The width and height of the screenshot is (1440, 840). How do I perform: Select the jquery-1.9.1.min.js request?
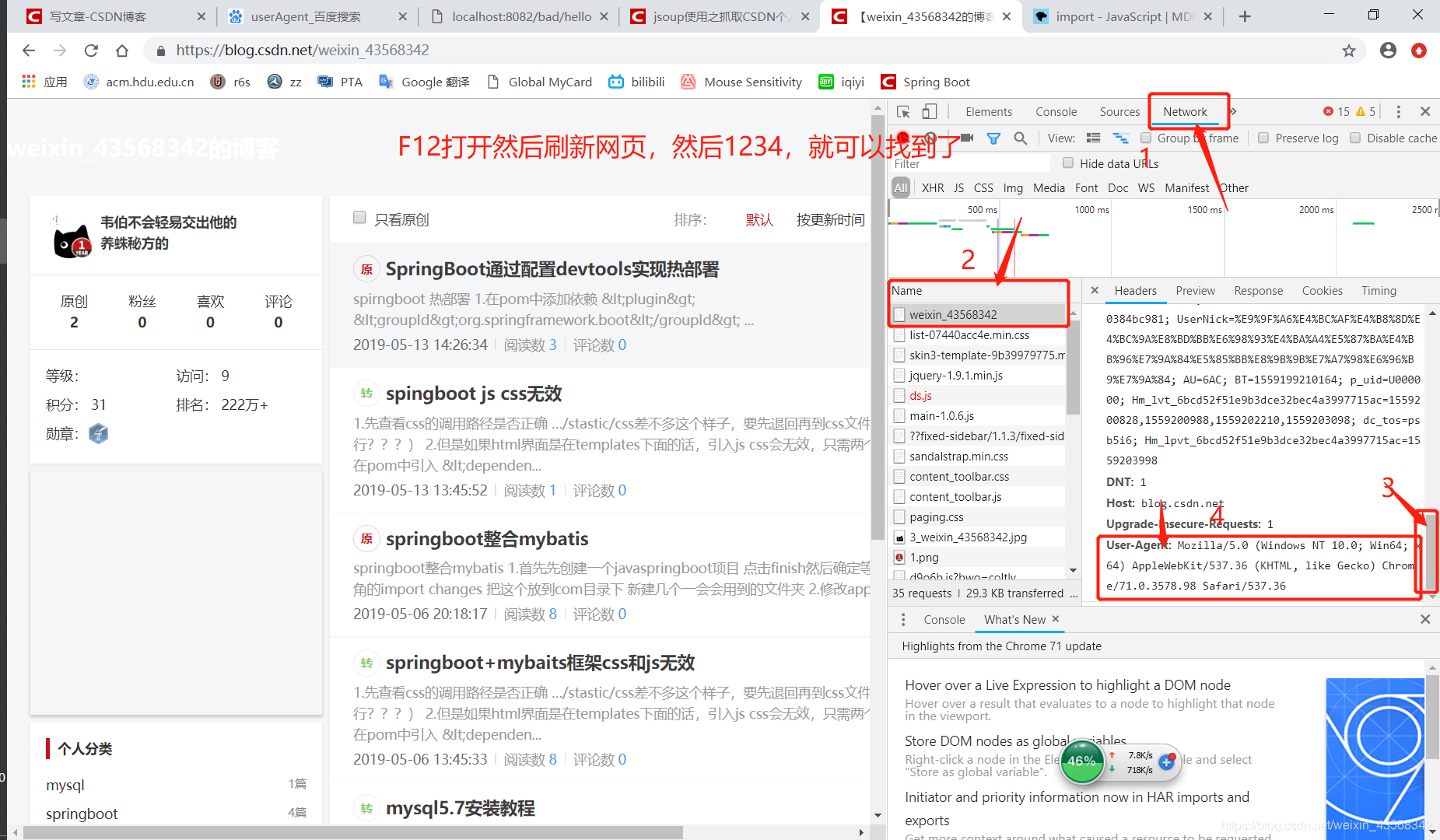(979, 375)
